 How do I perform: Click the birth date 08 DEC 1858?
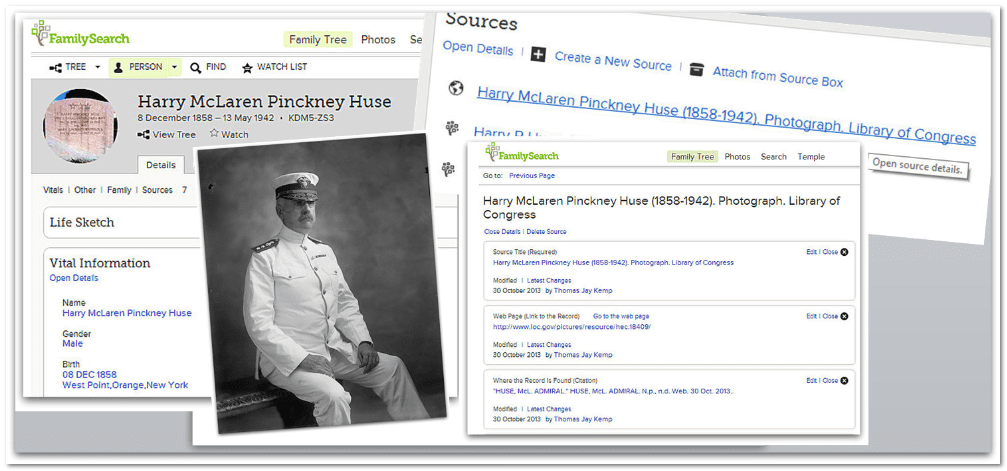89,375
